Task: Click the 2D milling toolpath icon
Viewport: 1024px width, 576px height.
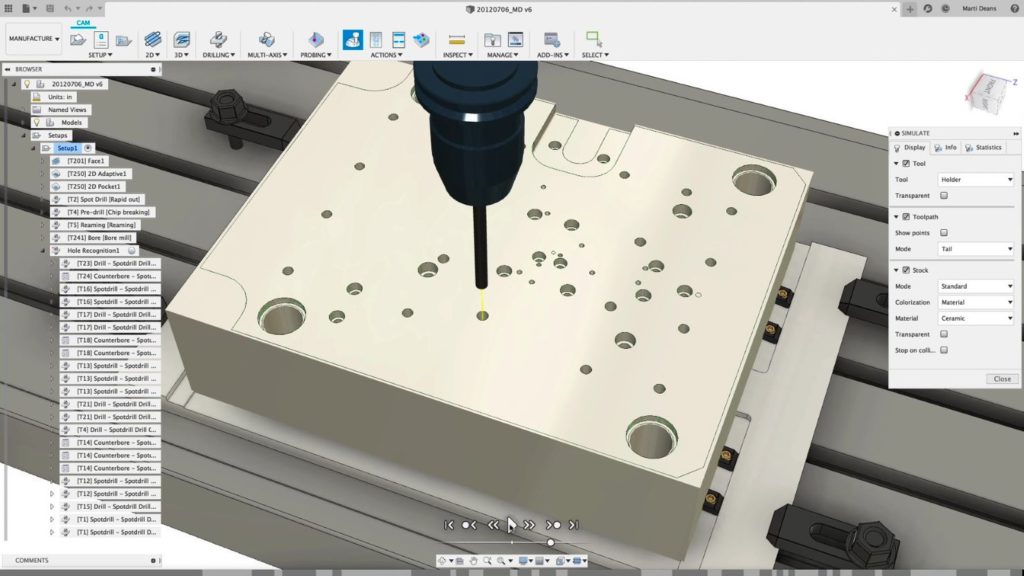Action: coord(152,39)
